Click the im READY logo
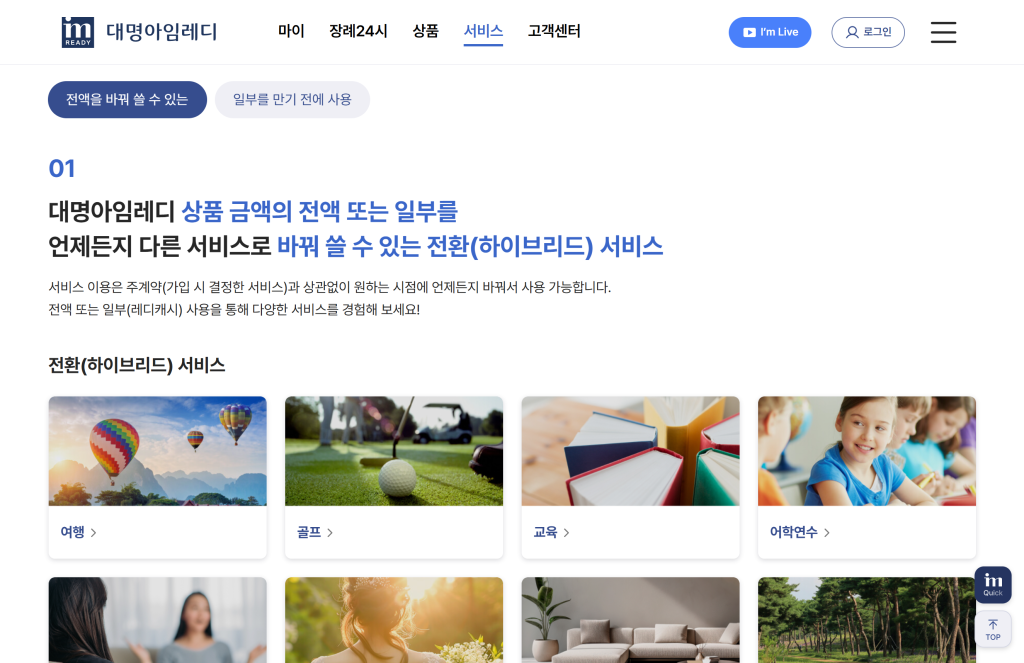 pyautogui.click(x=78, y=32)
